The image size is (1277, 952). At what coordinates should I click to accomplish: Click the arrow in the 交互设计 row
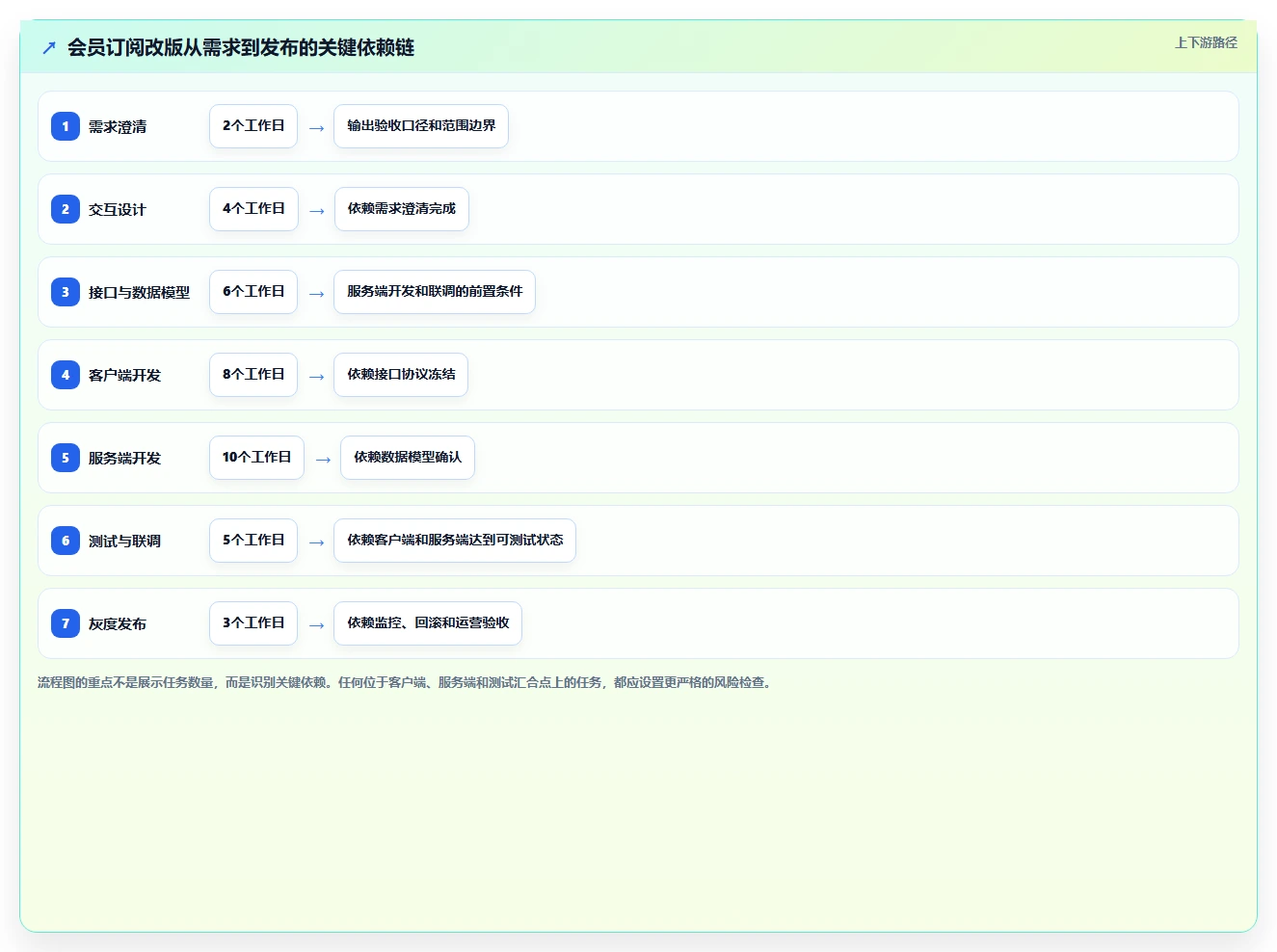point(316,211)
